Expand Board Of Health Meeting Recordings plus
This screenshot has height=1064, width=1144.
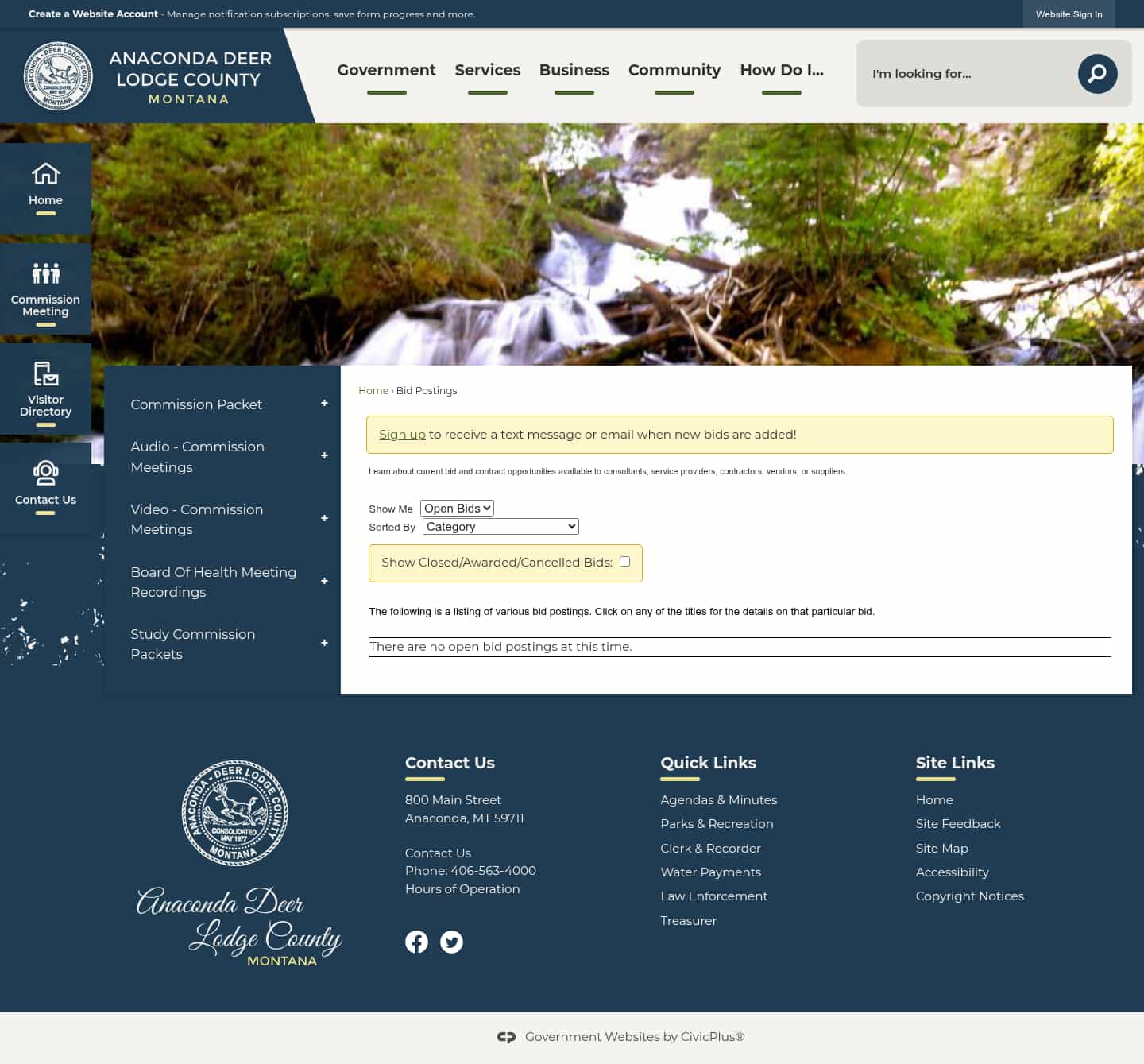click(x=324, y=582)
